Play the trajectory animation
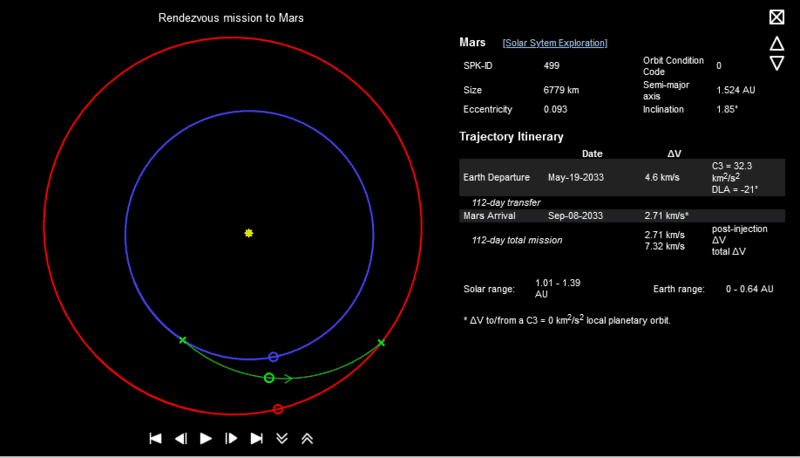The image size is (800, 458). [206, 439]
